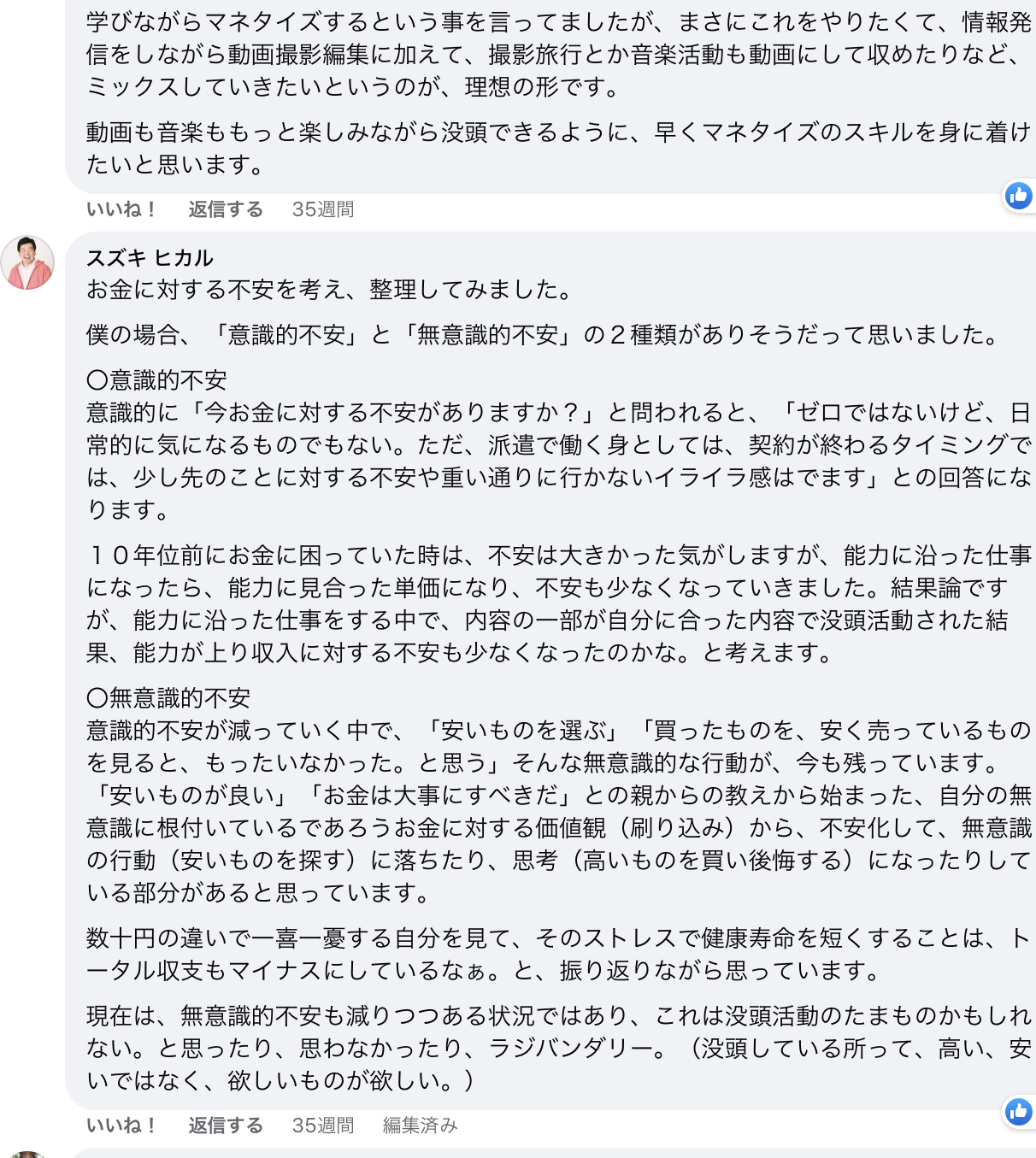Click the partially visible avatar of next commenter
Image resolution: width=1036 pixels, height=1158 pixels.
(27, 1155)
